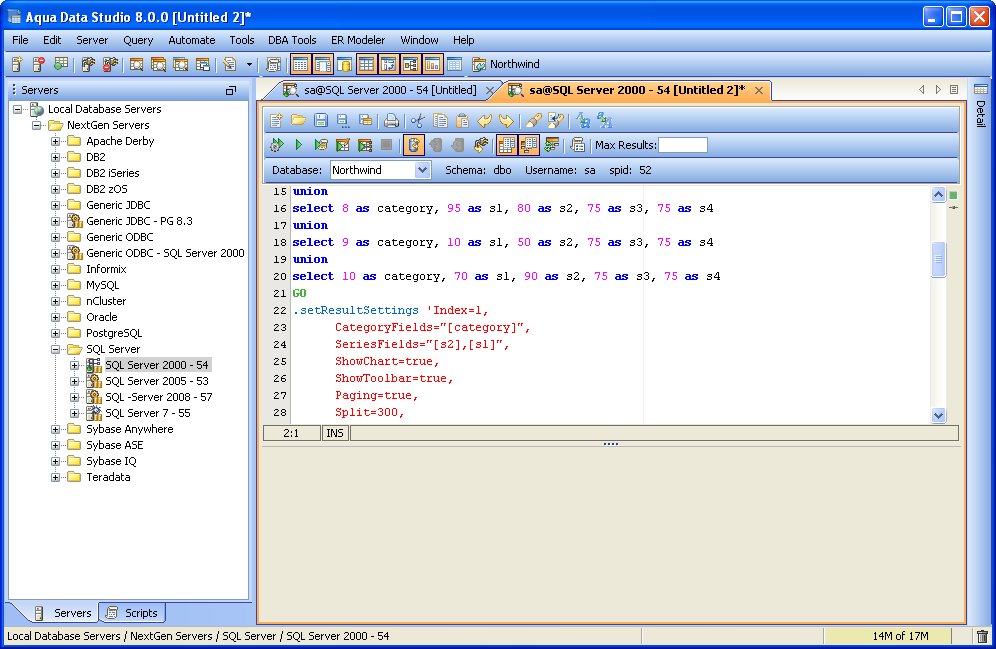Click the Undo arrow icon

pyautogui.click(x=485, y=120)
